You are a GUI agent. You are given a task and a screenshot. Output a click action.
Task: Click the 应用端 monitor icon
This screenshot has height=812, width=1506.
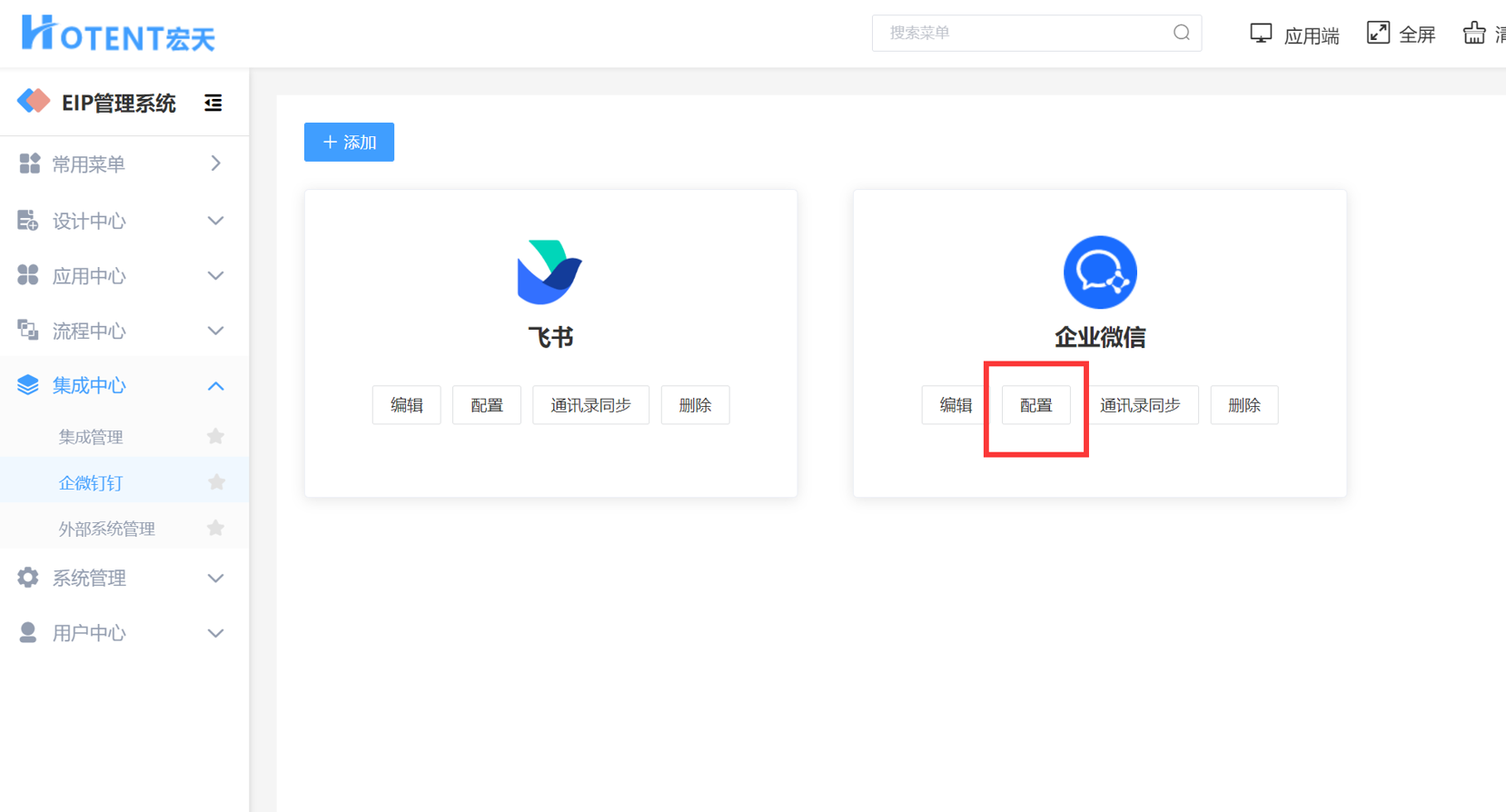tap(1261, 34)
